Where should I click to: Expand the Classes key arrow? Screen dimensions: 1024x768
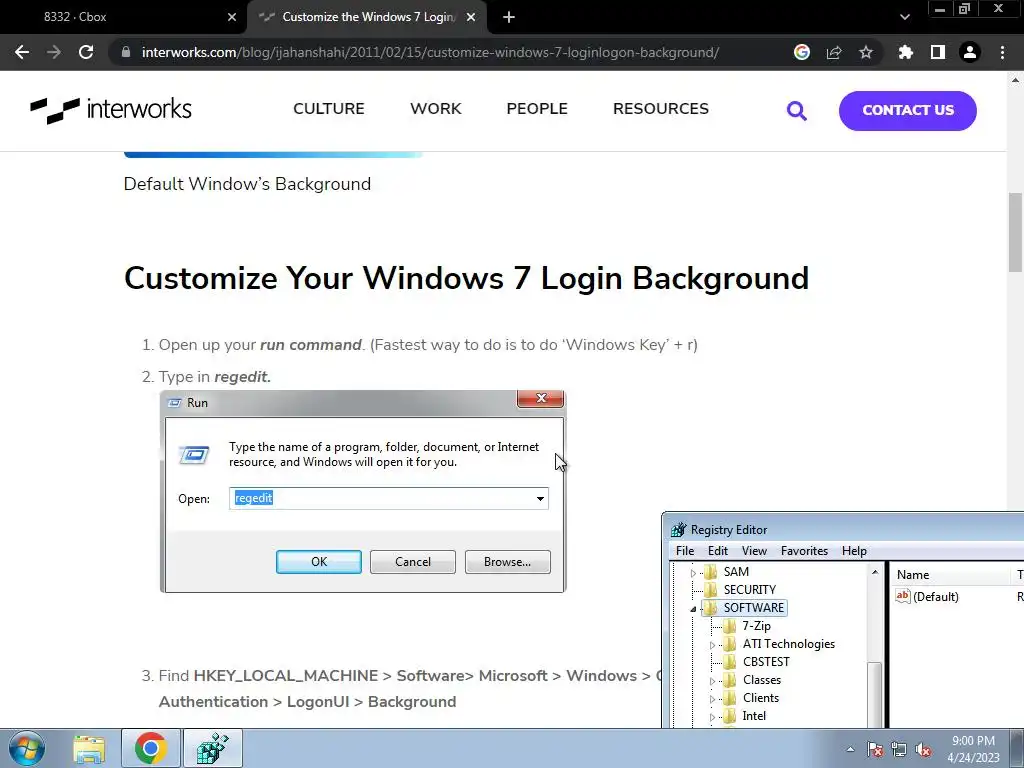[712, 681]
